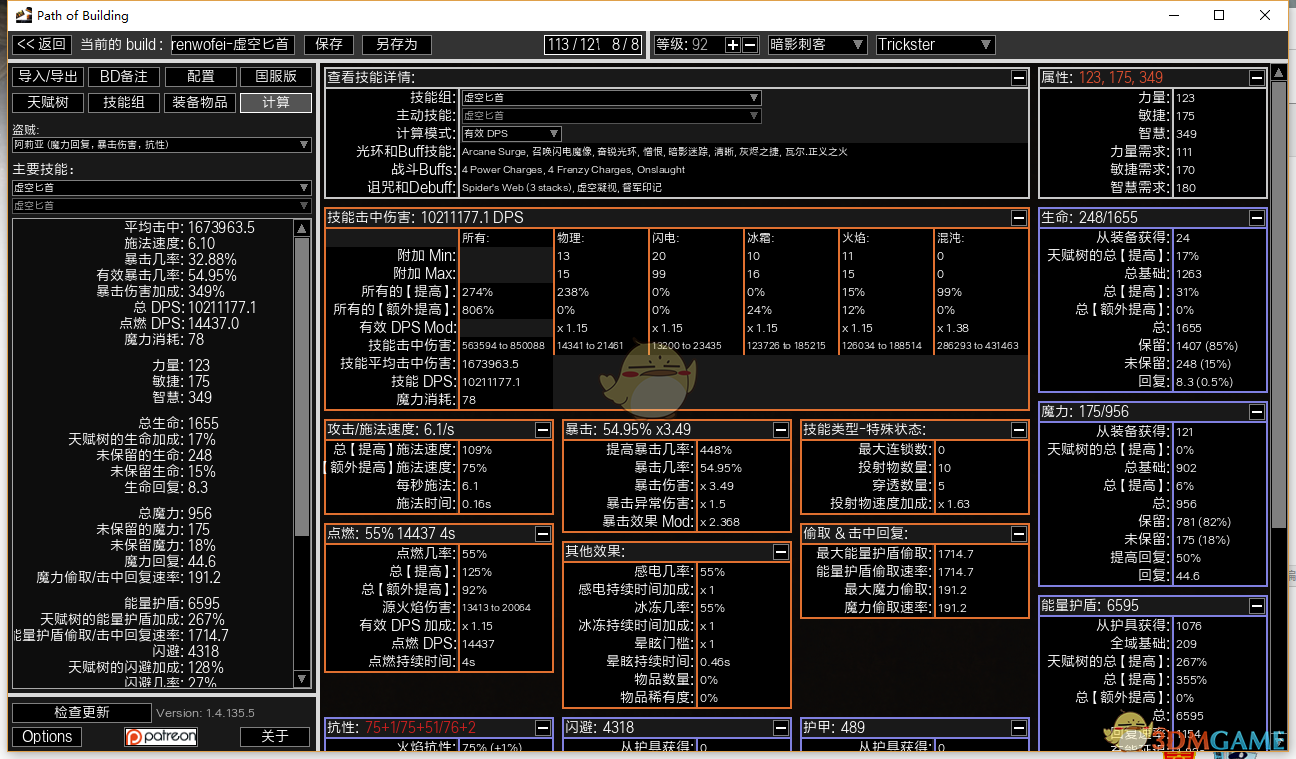This screenshot has width=1296, height=759.
Task: Switch to the 天赋树 tab
Action: pos(47,103)
